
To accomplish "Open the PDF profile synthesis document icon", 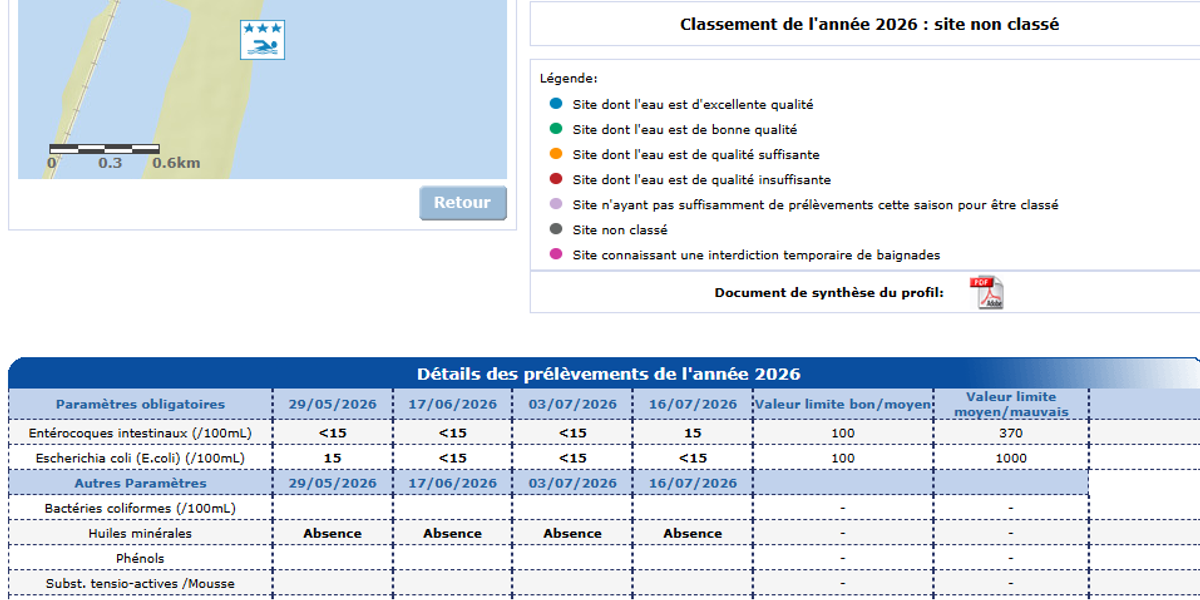I will 986,292.
